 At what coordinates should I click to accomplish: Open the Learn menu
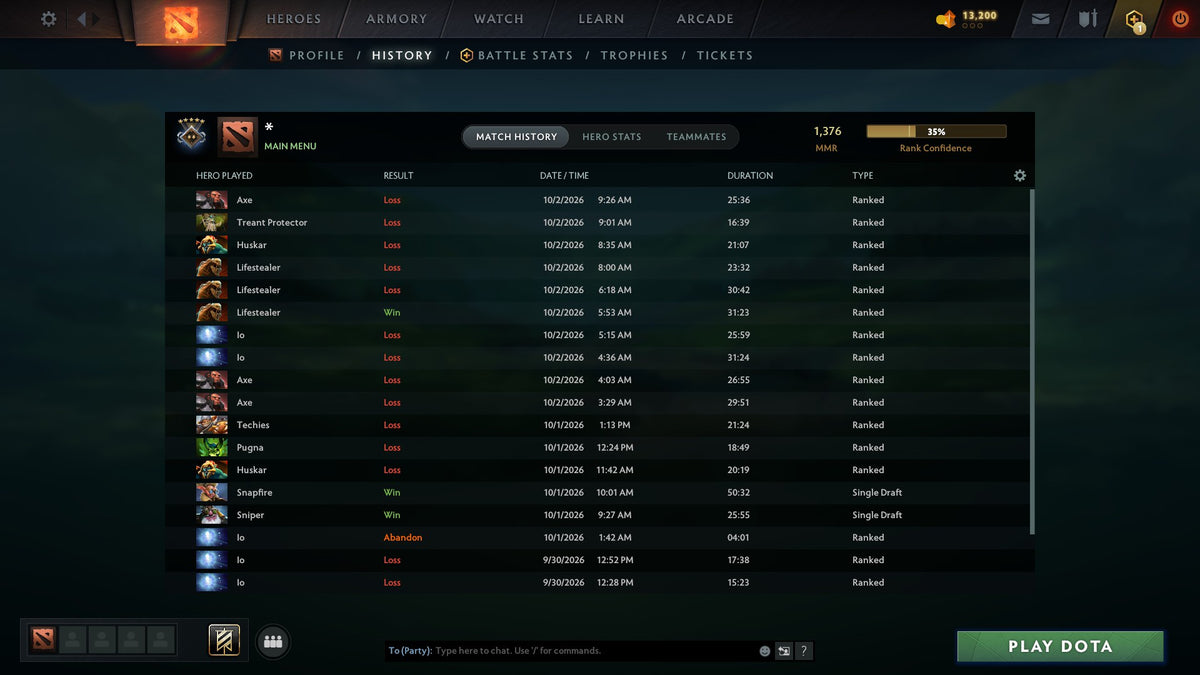[601, 19]
